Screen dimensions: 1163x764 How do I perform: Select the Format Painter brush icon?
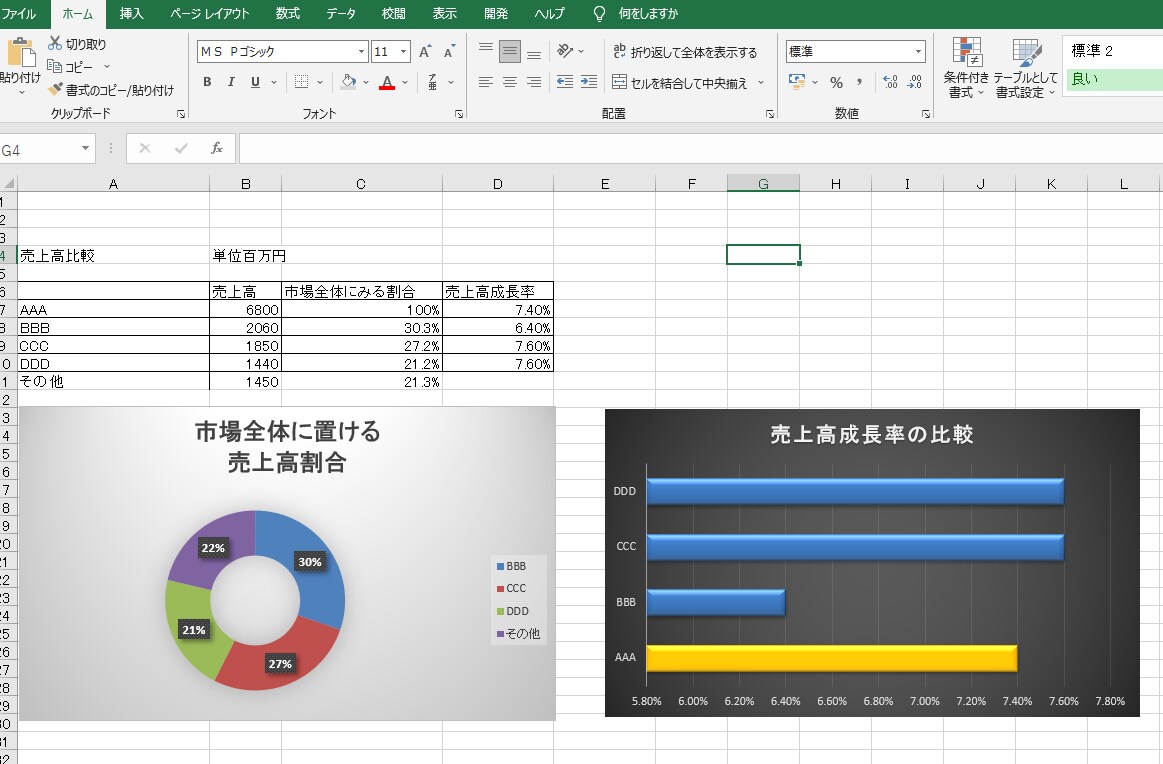tap(55, 89)
